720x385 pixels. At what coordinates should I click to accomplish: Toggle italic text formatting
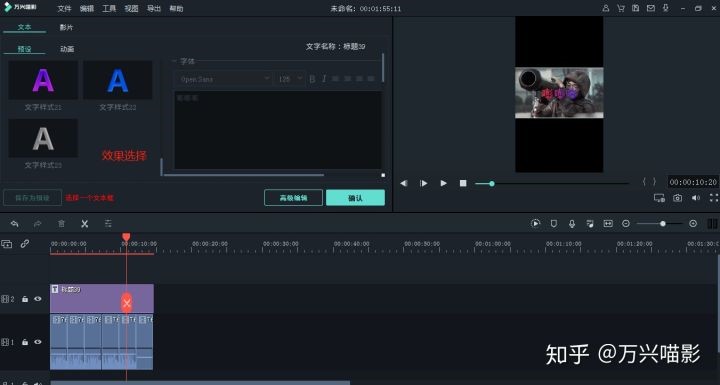click(x=324, y=79)
